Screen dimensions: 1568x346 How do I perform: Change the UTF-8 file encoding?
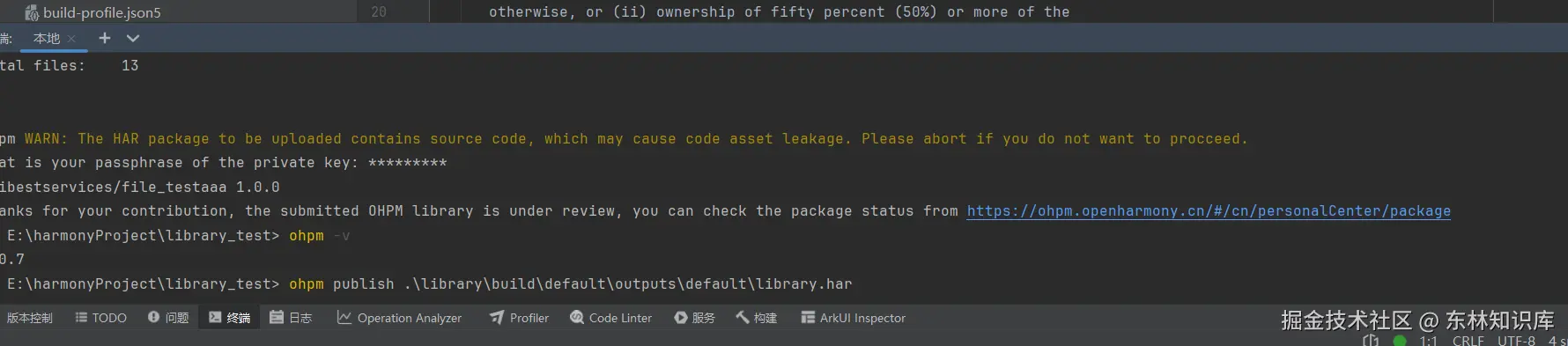point(1516,340)
